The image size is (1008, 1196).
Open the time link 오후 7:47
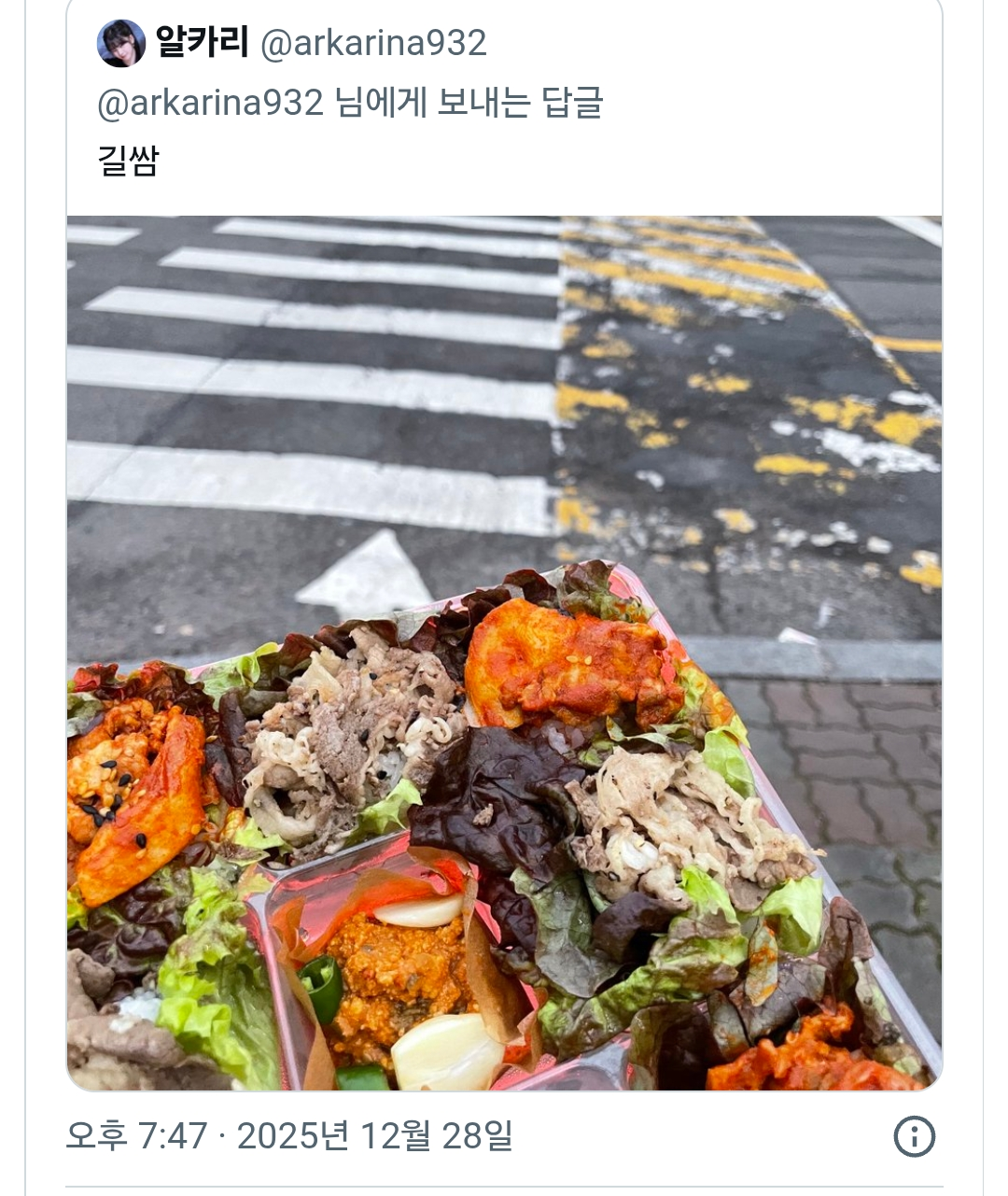point(136,1136)
